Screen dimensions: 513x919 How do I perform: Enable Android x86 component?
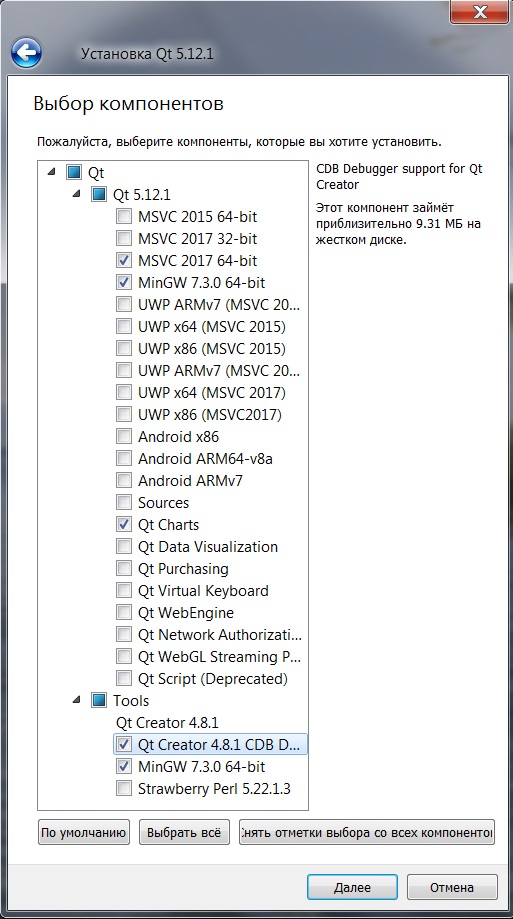(x=124, y=437)
